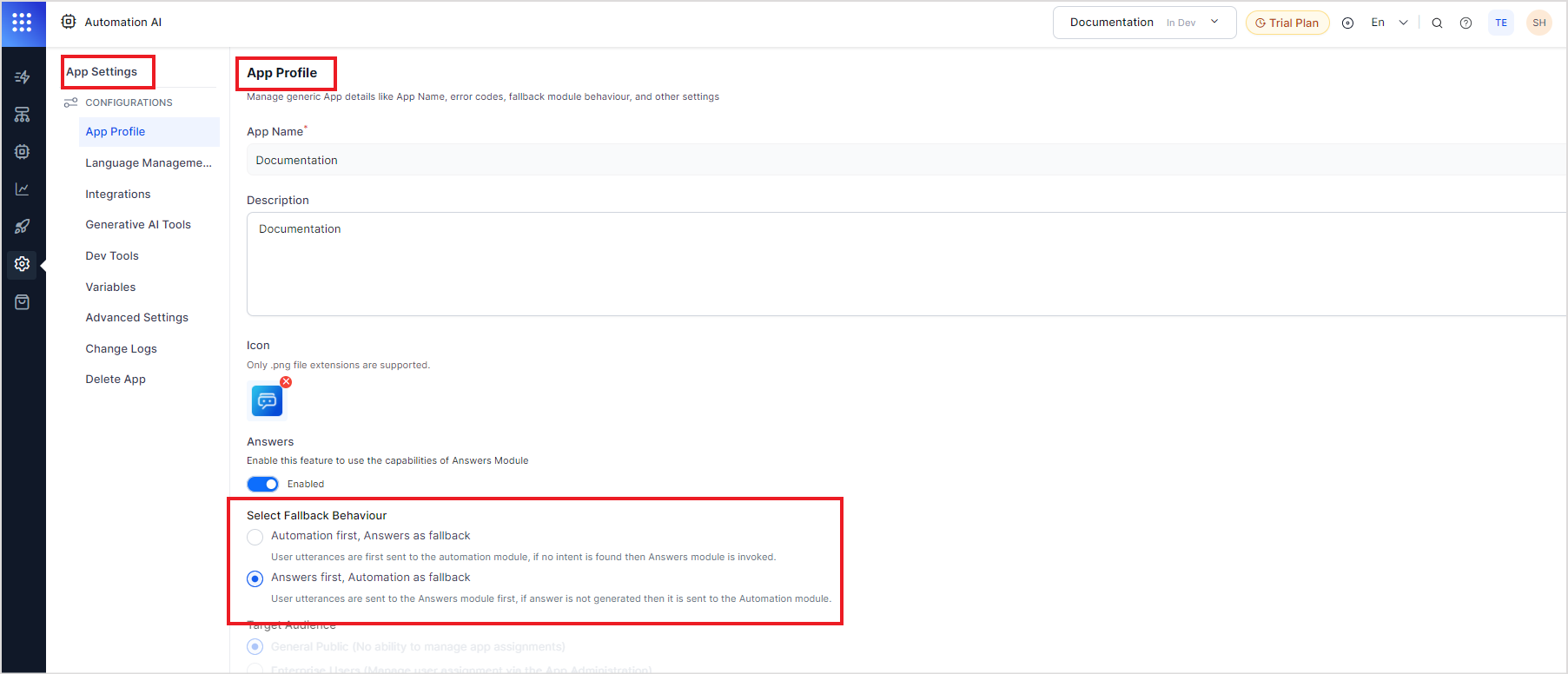This screenshot has width=1568, height=674.
Task: Collapse the CONFIGURATIONS section
Action: coord(128,102)
